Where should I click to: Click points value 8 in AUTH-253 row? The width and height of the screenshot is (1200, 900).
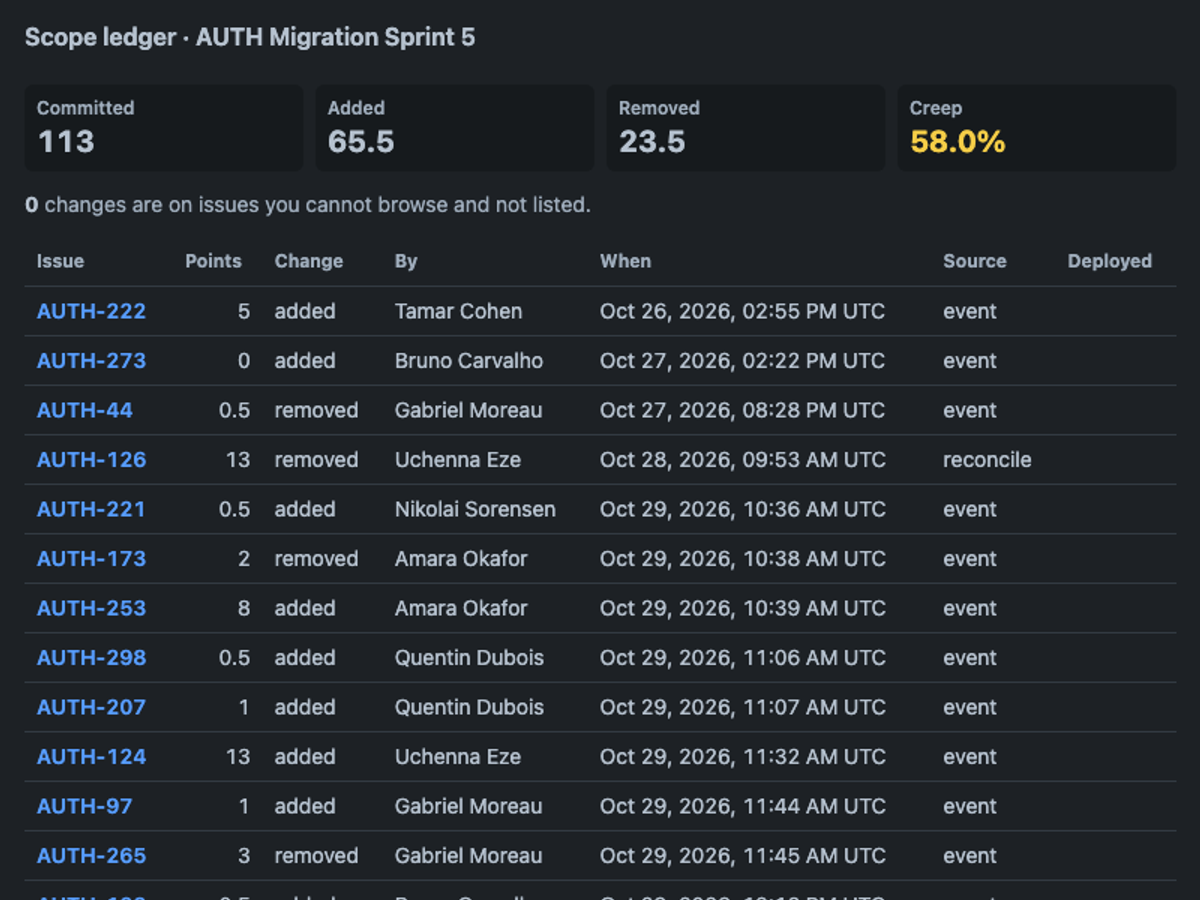tap(244, 608)
